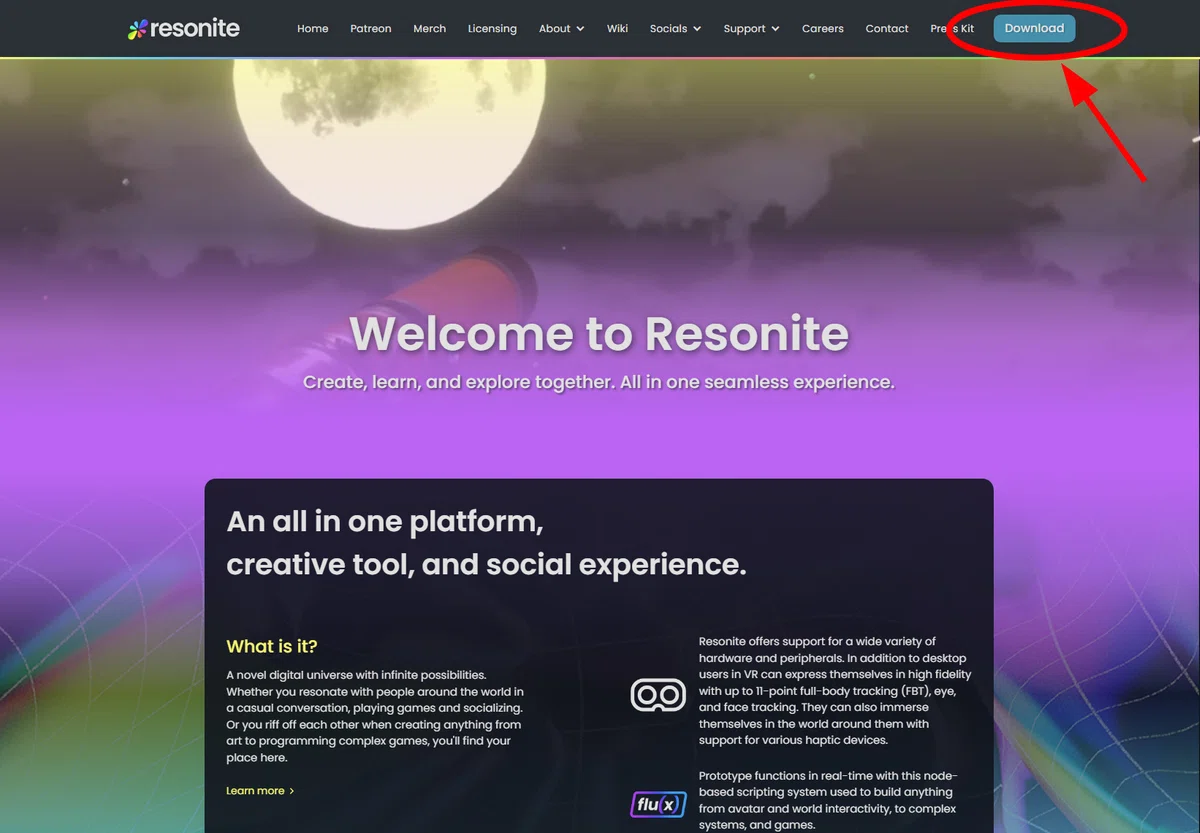Open the Licensing nav link

[492, 29]
